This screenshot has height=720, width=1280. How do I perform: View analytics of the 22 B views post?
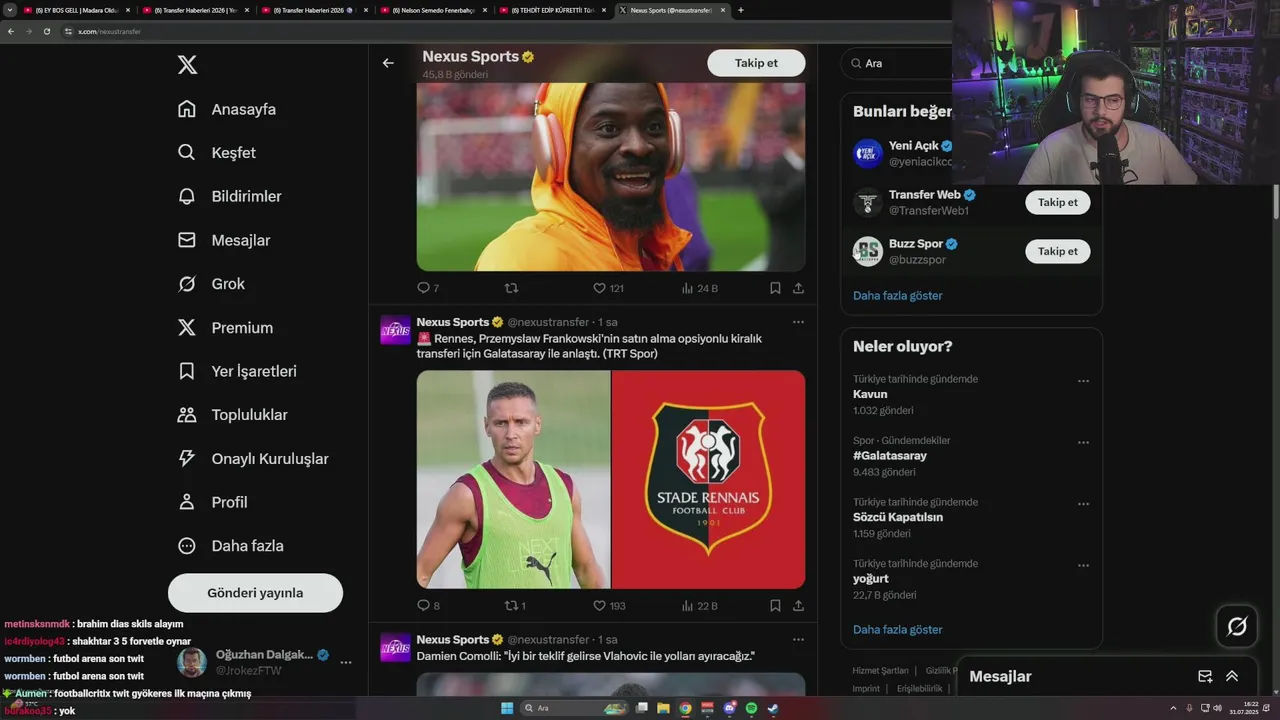[x=700, y=605]
